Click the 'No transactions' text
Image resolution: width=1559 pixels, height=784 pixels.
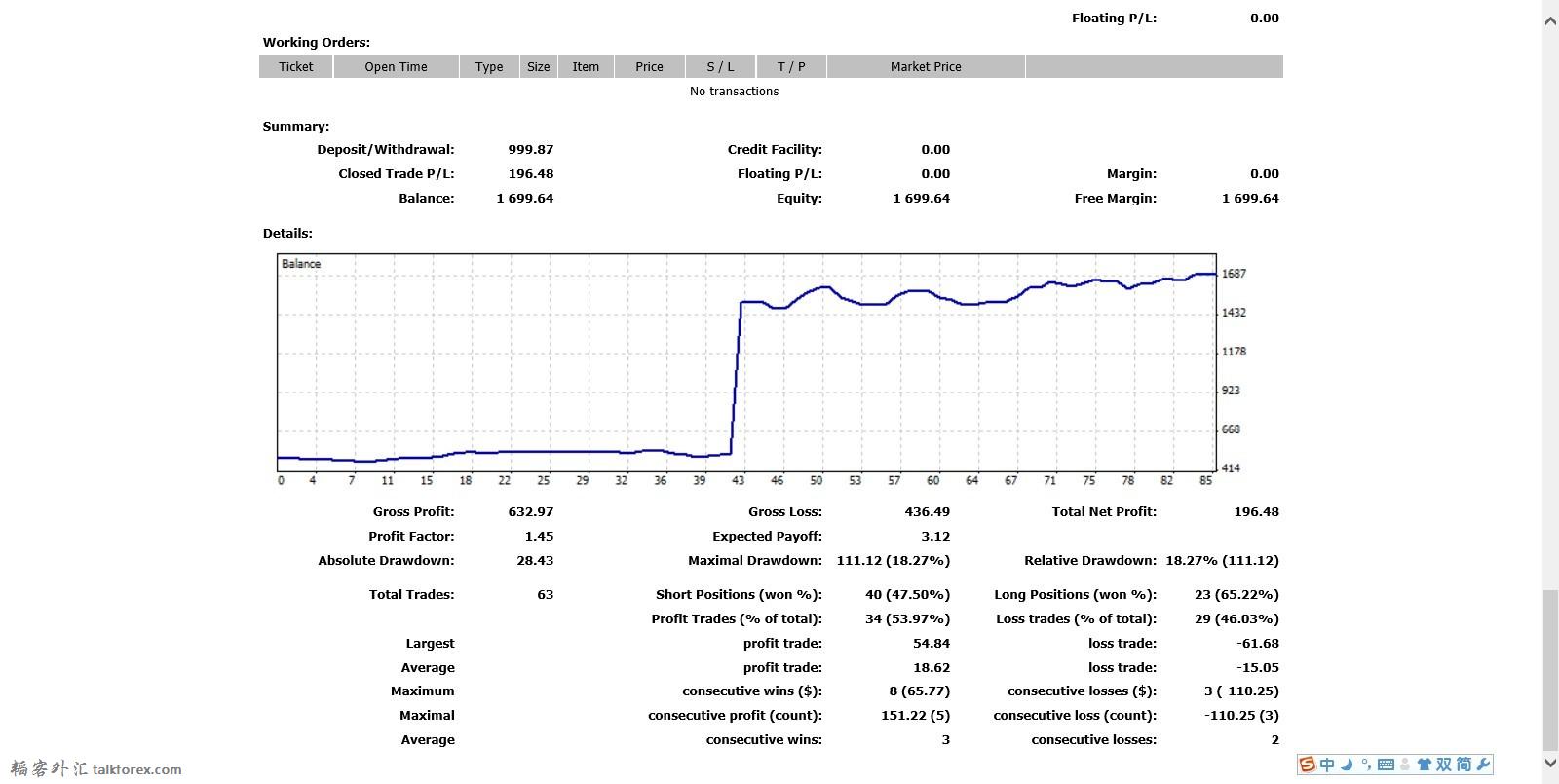(734, 92)
